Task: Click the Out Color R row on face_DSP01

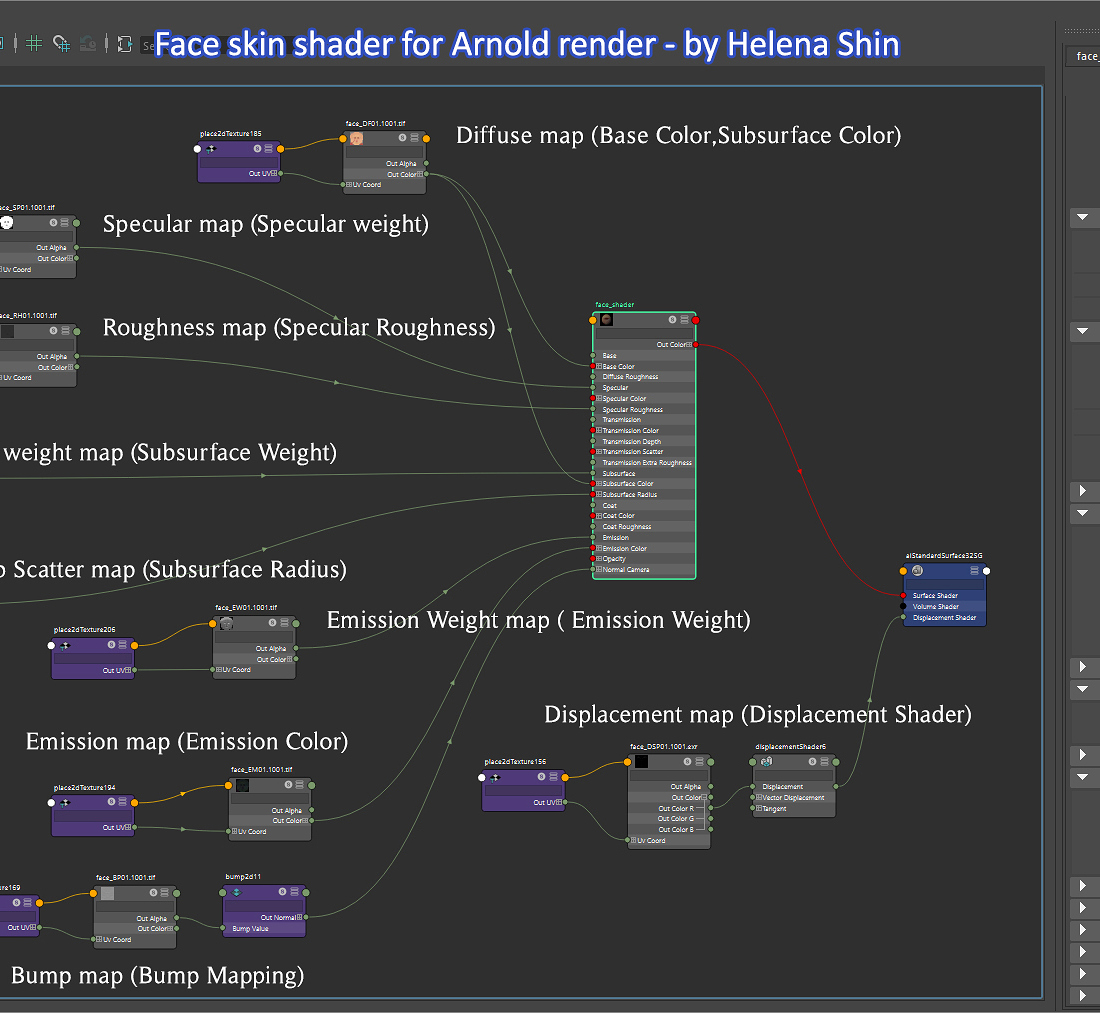Action: [x=669, y=809]
